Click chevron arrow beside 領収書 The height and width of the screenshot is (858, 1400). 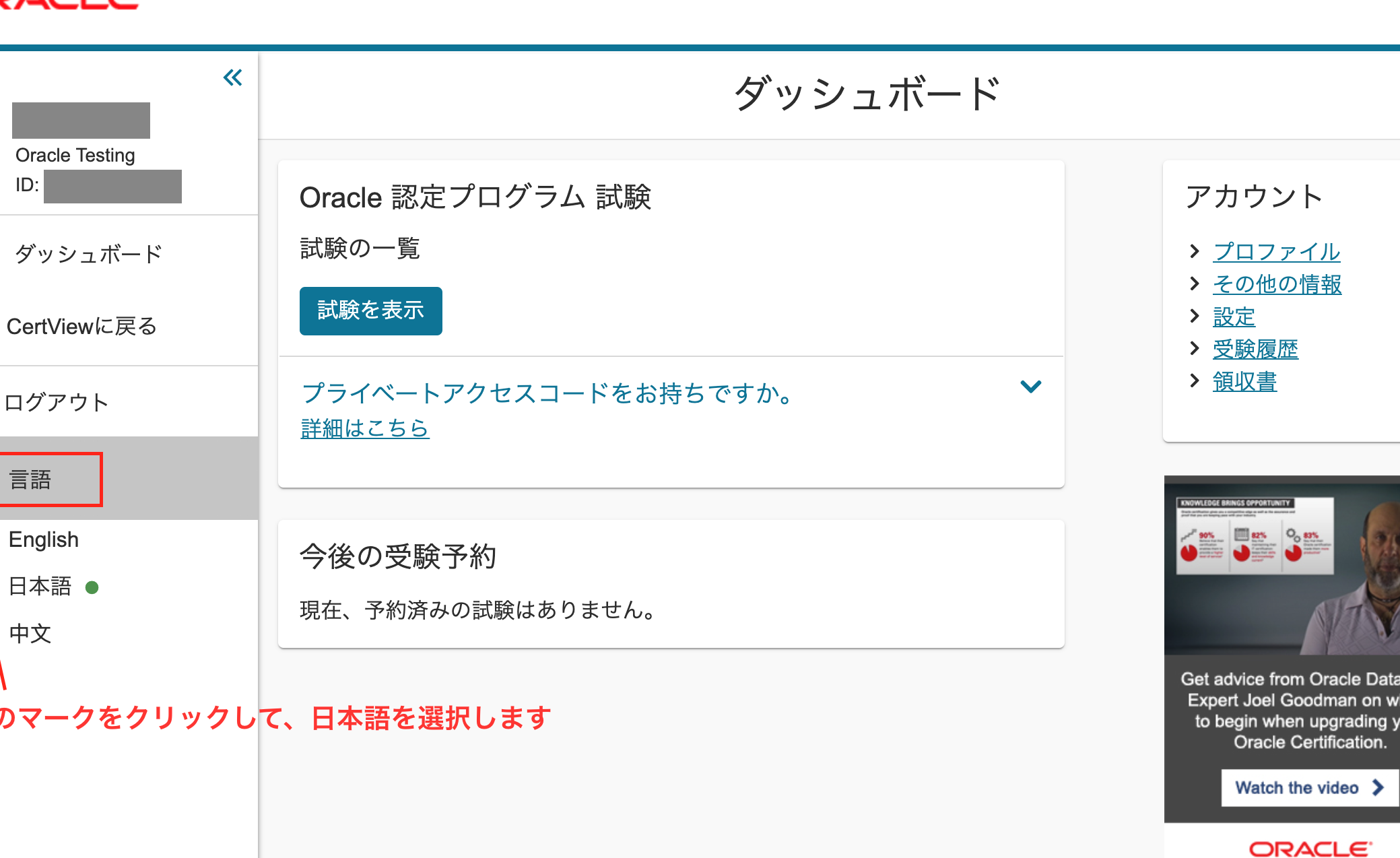coord(1195,381)
